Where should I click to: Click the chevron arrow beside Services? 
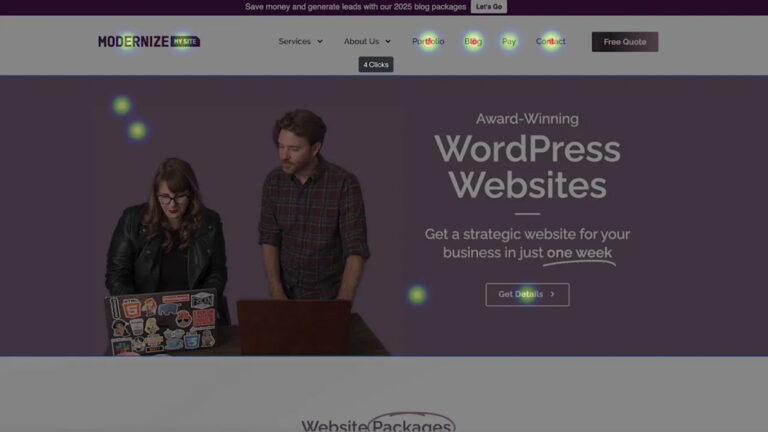320,42
